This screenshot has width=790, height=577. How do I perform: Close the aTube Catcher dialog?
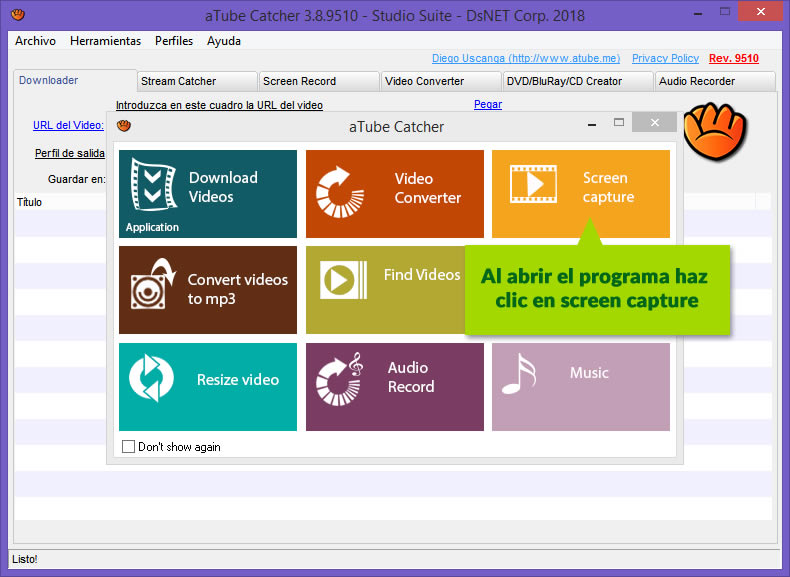(x=654, y=122)
